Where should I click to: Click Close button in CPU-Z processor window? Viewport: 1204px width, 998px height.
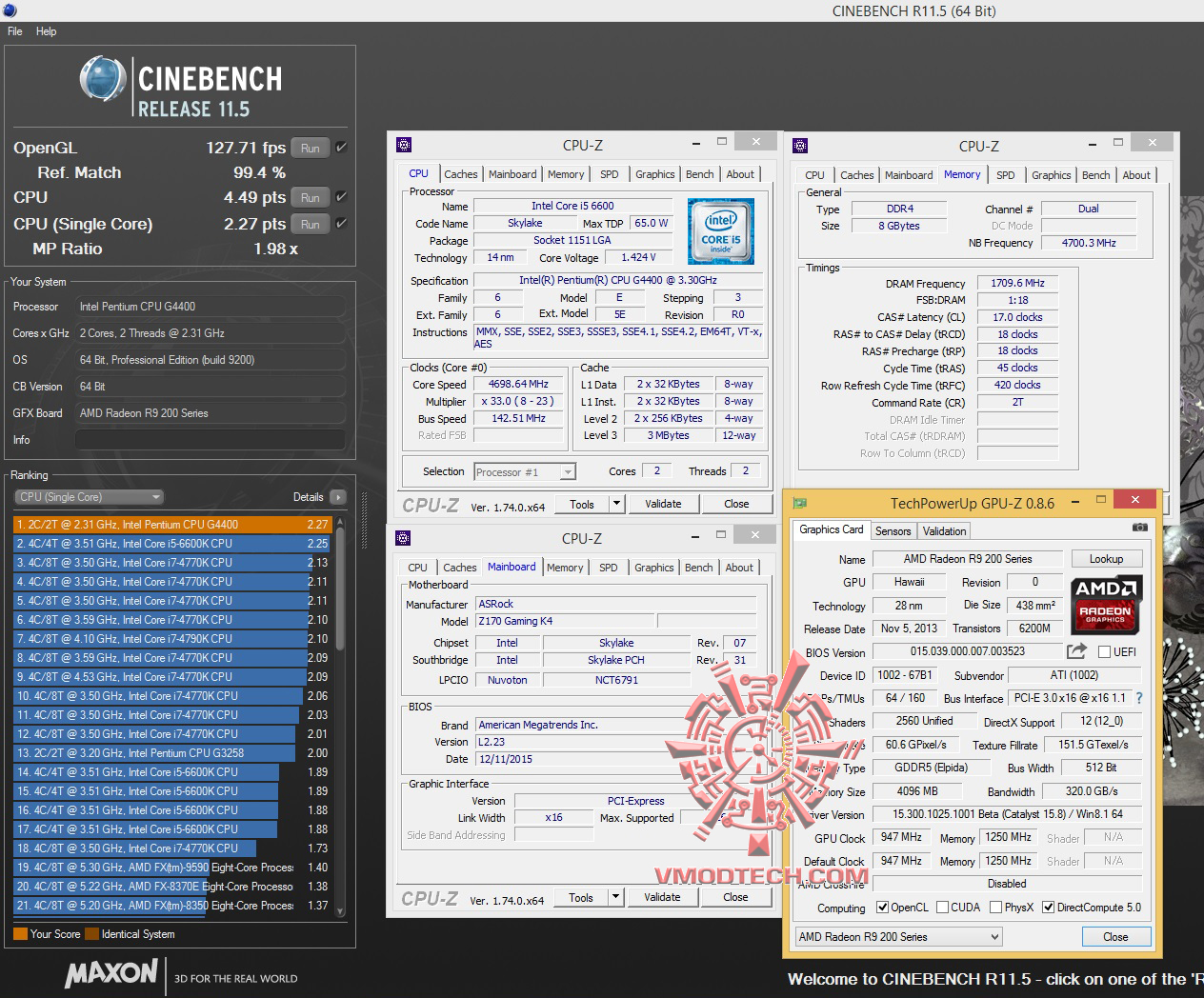736,504
